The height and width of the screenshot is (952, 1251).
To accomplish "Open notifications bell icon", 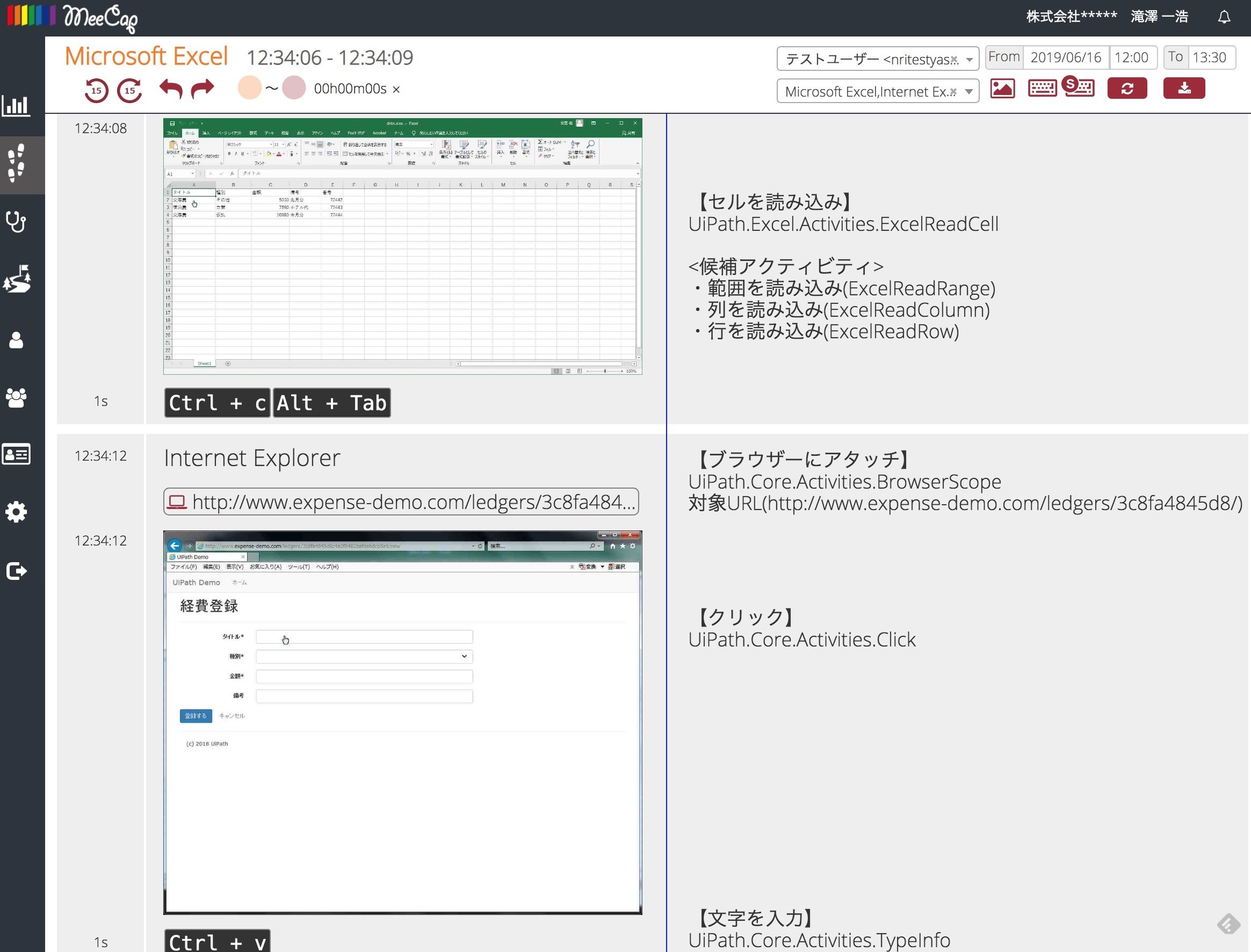I will 1224,17.
